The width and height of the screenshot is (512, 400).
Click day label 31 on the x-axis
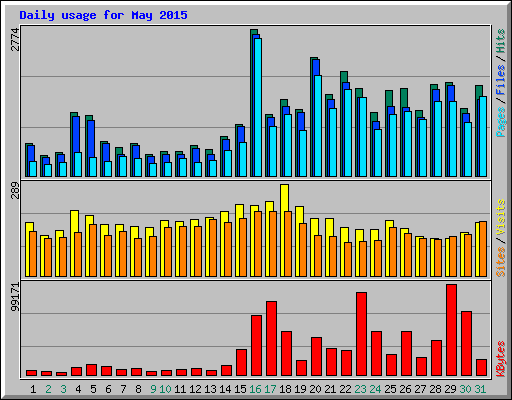point(480,389)
